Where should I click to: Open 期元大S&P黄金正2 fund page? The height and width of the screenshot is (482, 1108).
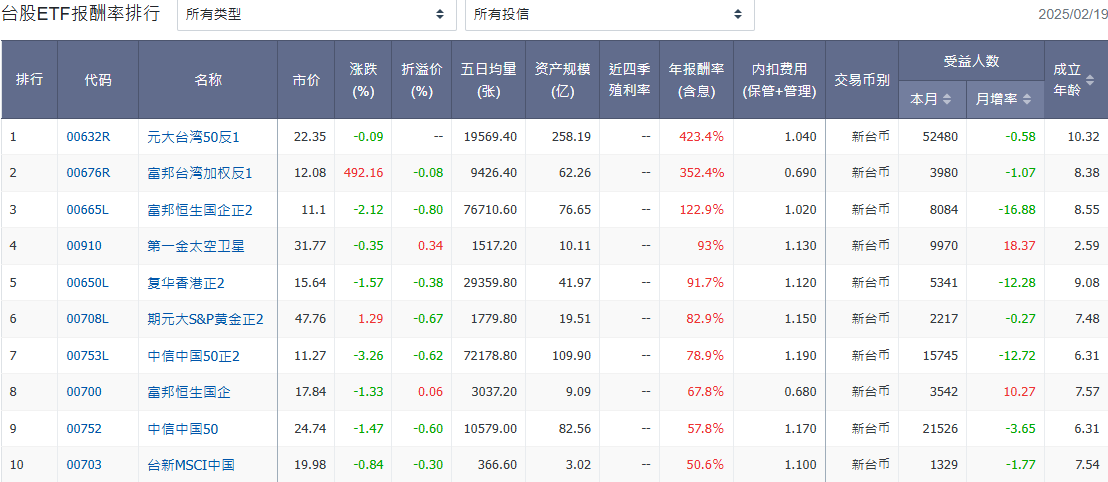tap(206, 319)
